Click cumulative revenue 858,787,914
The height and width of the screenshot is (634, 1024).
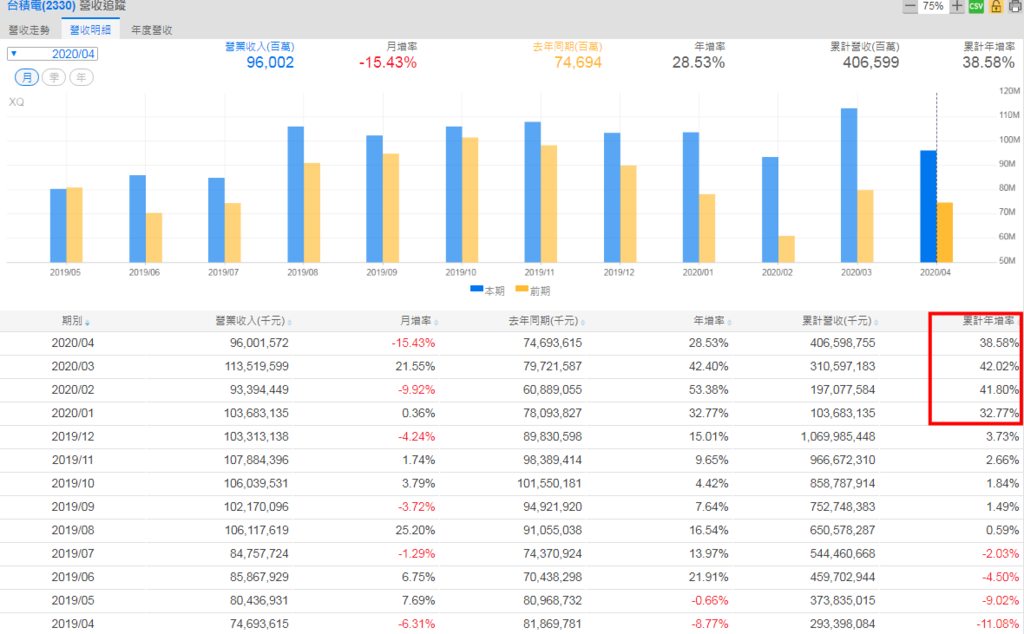pos(842,483)
